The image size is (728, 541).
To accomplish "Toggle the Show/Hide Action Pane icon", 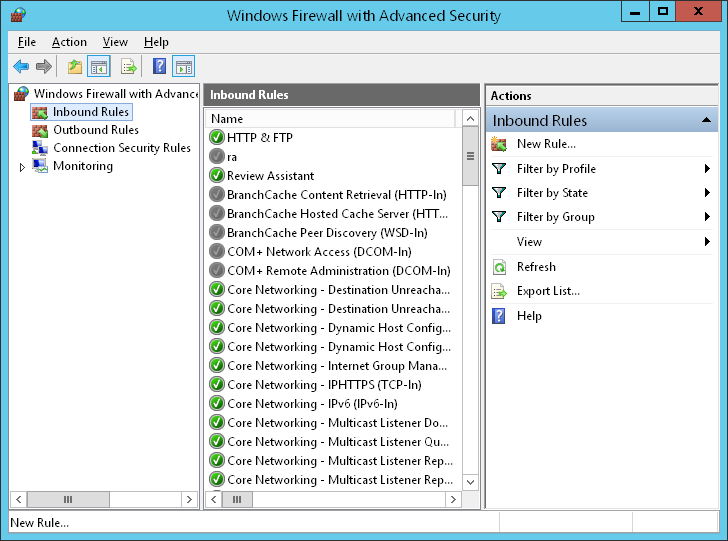I will coord(183,67).
